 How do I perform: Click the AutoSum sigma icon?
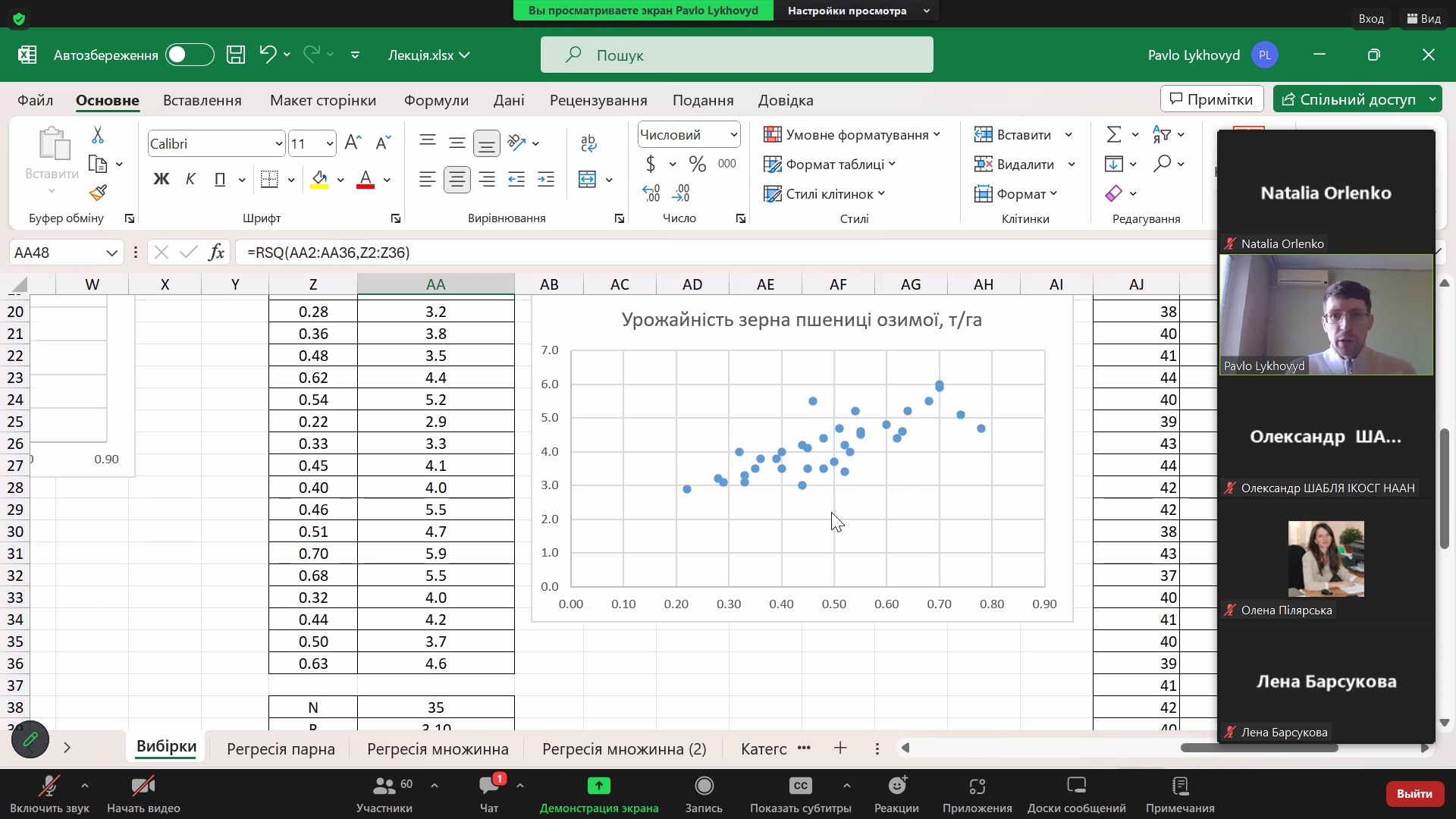(1113, 135)
